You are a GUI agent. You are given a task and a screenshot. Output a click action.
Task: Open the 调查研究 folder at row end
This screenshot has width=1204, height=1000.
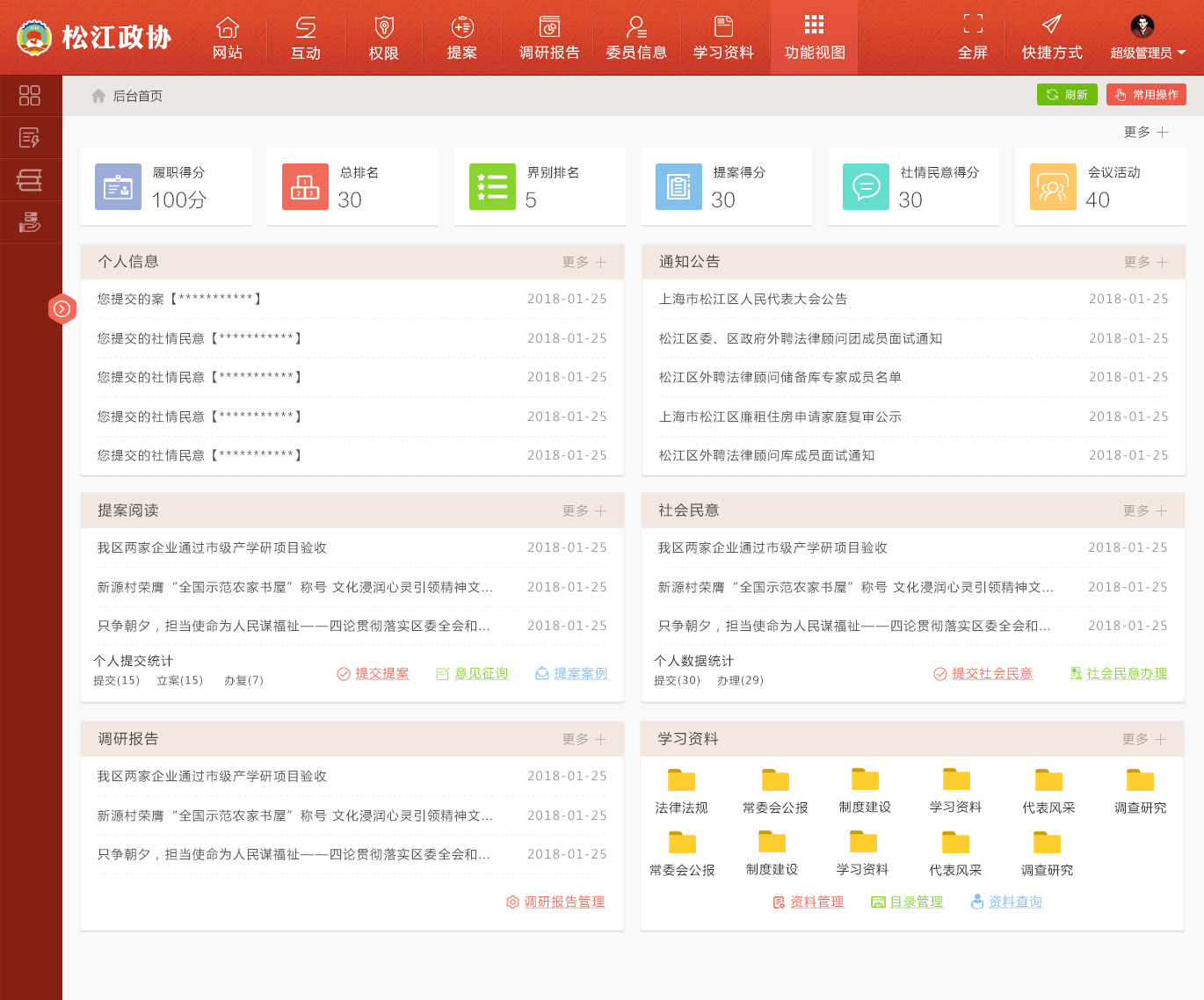click(1140, 791)
